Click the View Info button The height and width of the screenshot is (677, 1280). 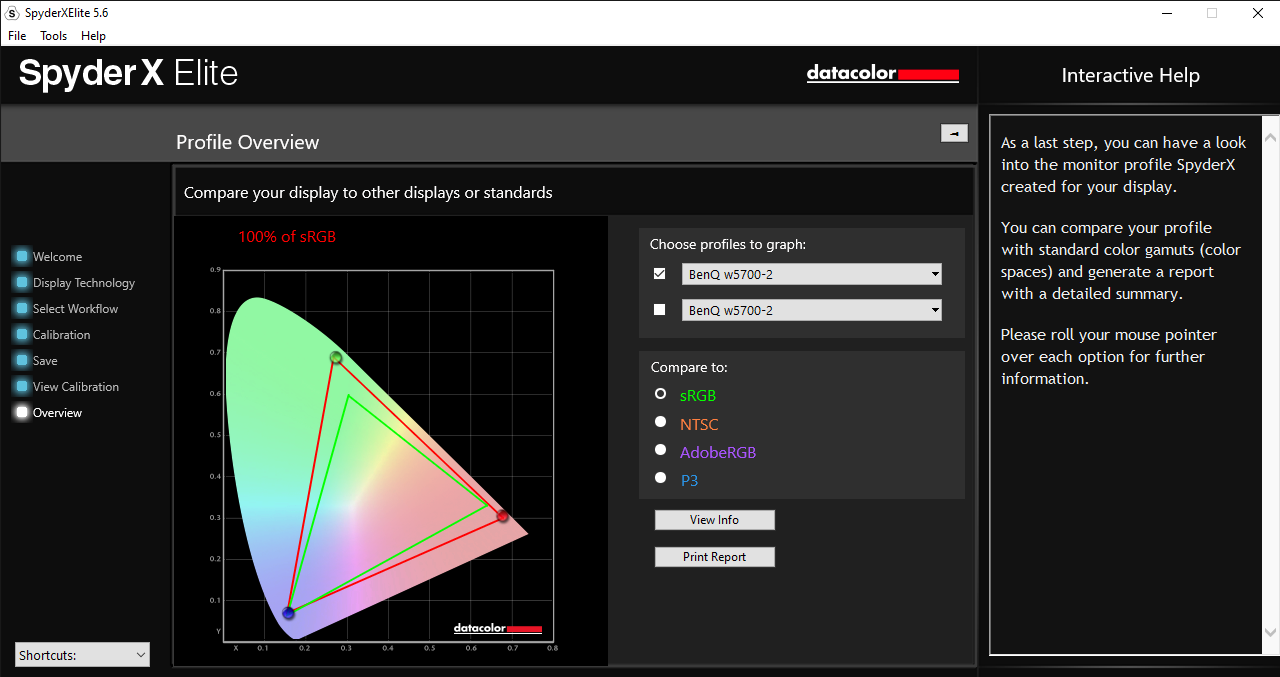click(x=714, y=520)
